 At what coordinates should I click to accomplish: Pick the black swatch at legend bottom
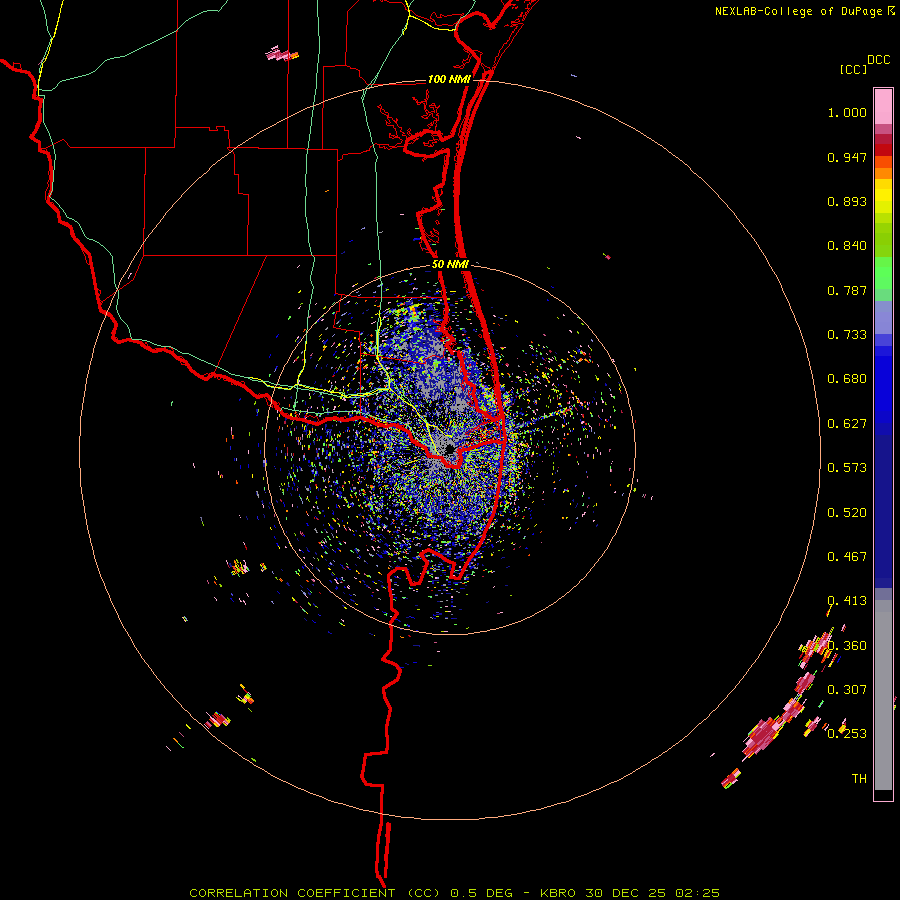[x=883, y=794]
